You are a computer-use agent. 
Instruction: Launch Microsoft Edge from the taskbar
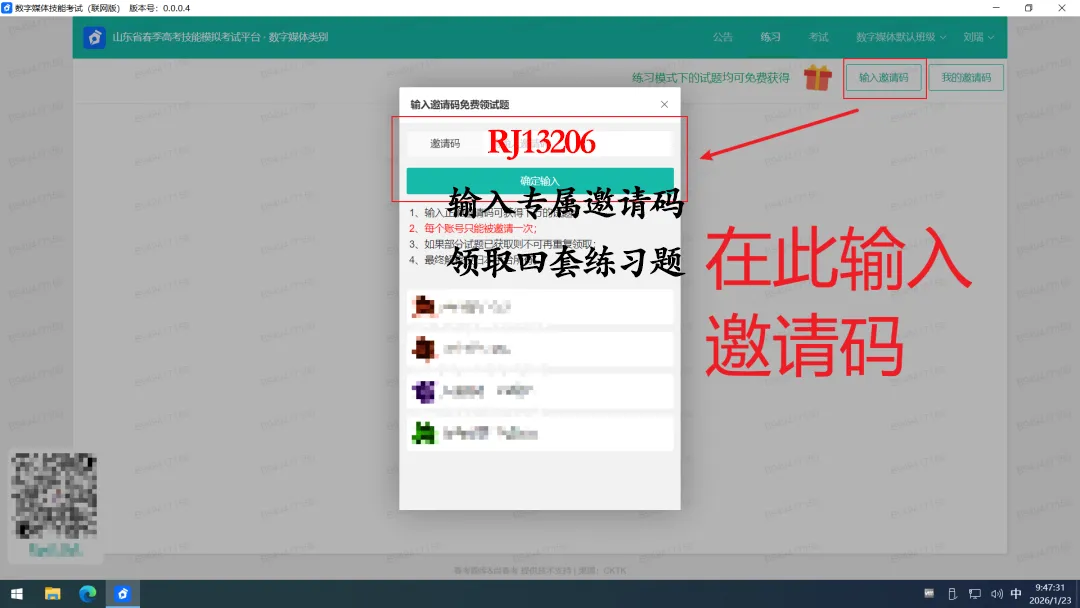pyautogui.click(x=87, y=594)
